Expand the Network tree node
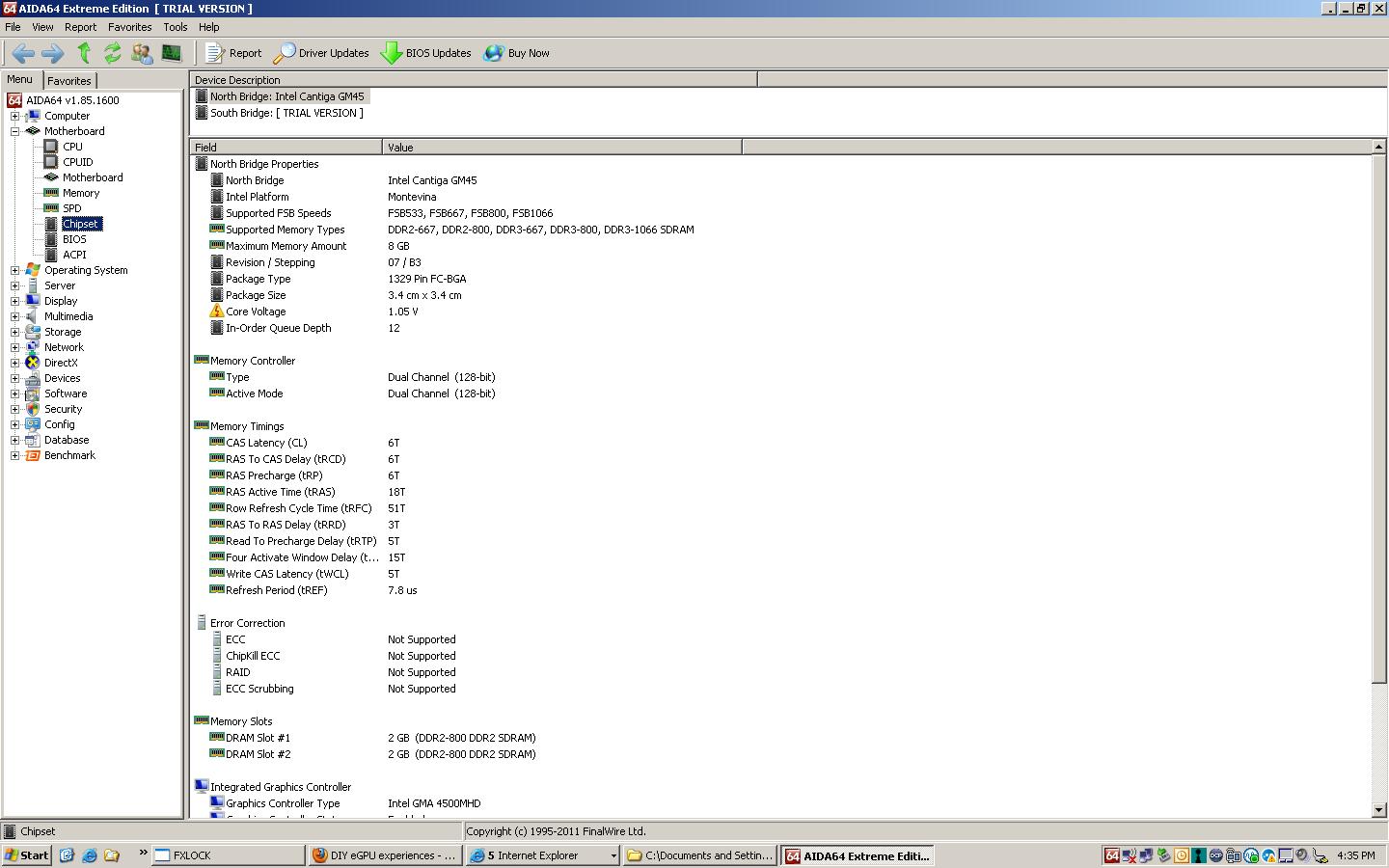This screenshot has width=1389, height=868. (x=14, y=347)
